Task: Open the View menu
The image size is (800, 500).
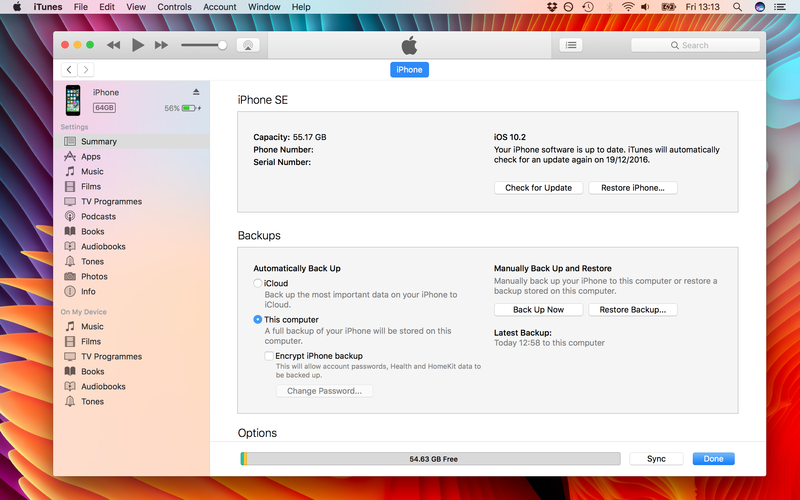Action: tap(136, 7)
